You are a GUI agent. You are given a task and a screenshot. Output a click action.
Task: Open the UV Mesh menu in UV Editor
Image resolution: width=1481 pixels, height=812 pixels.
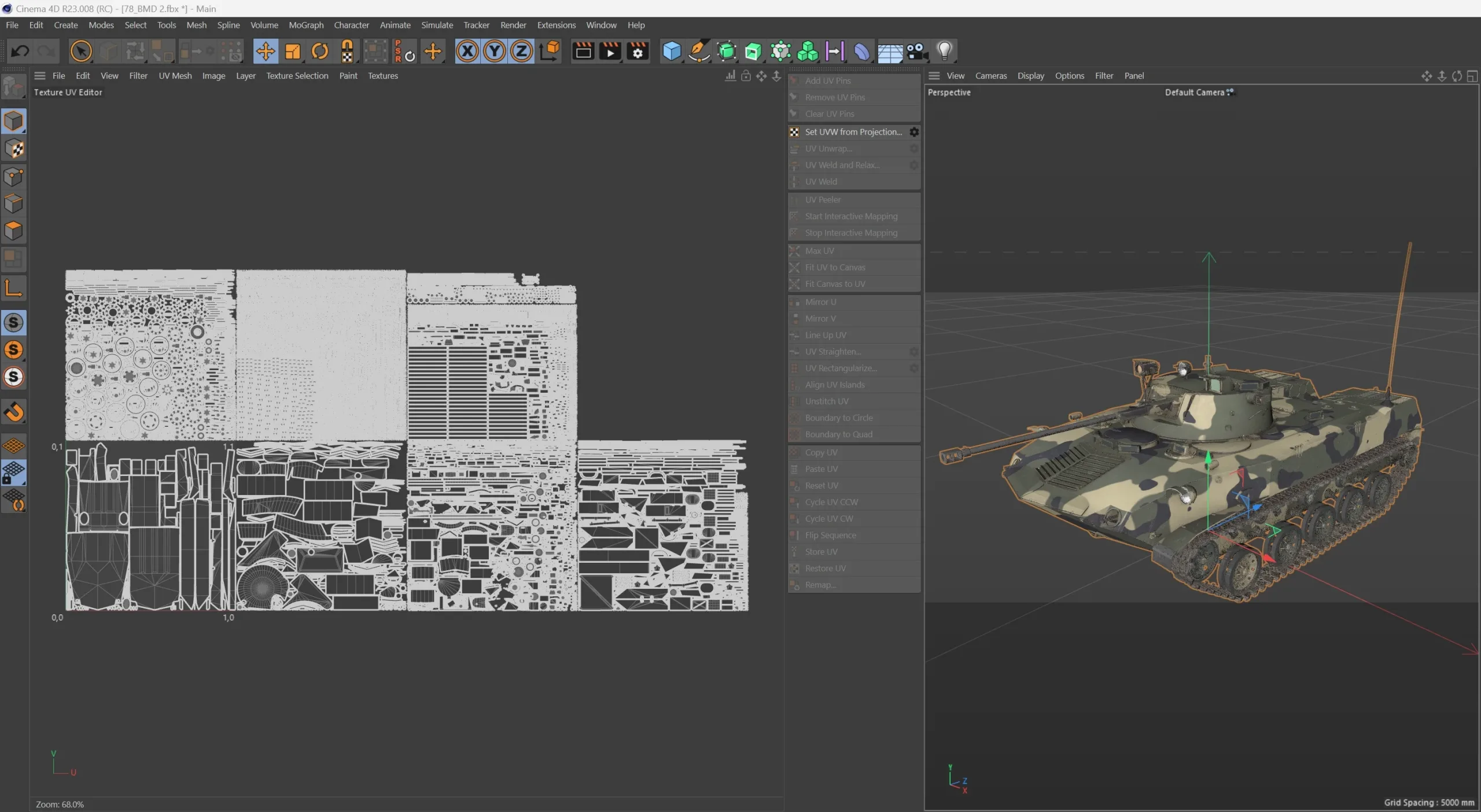click(175, 76)
